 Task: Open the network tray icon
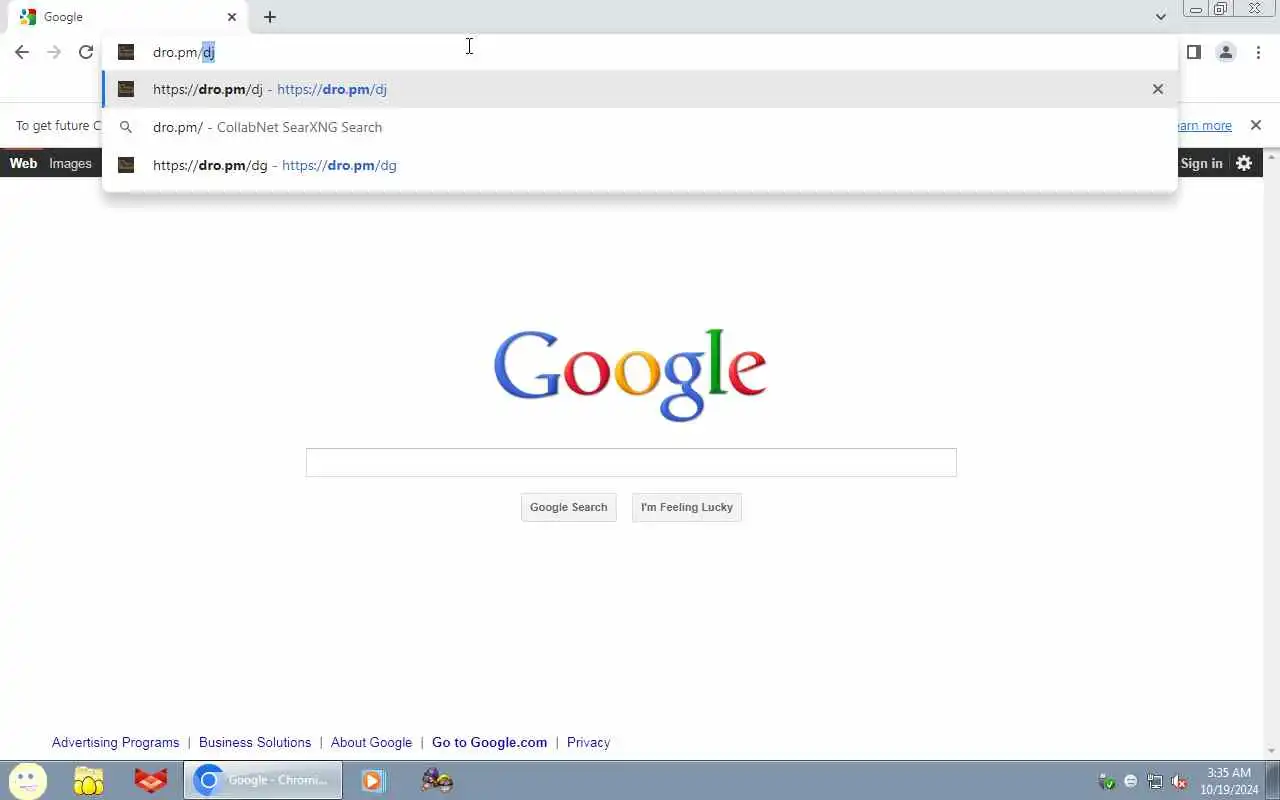click(x=1155, y=781)
